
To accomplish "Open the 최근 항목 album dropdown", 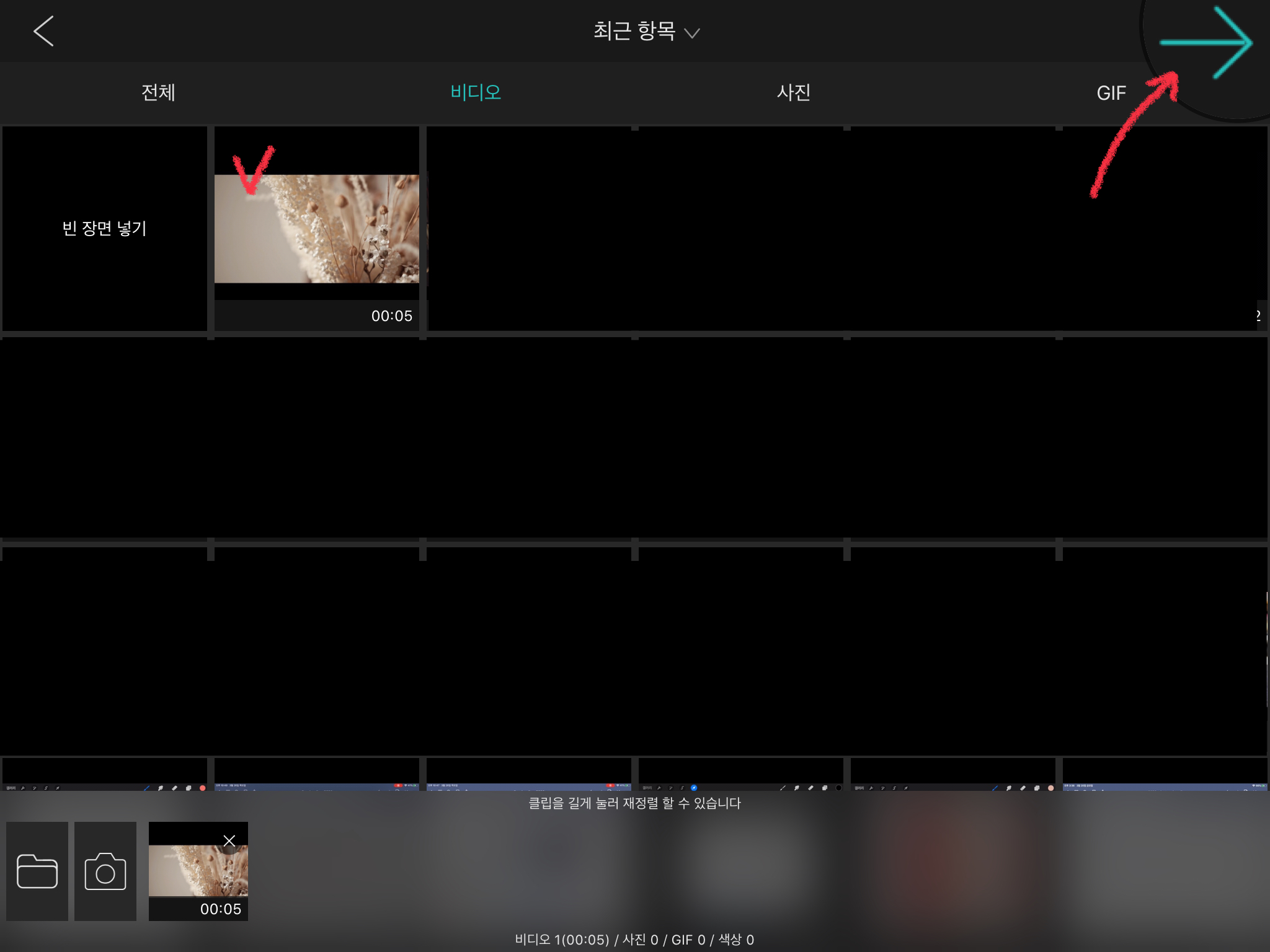I will (634, 31).
